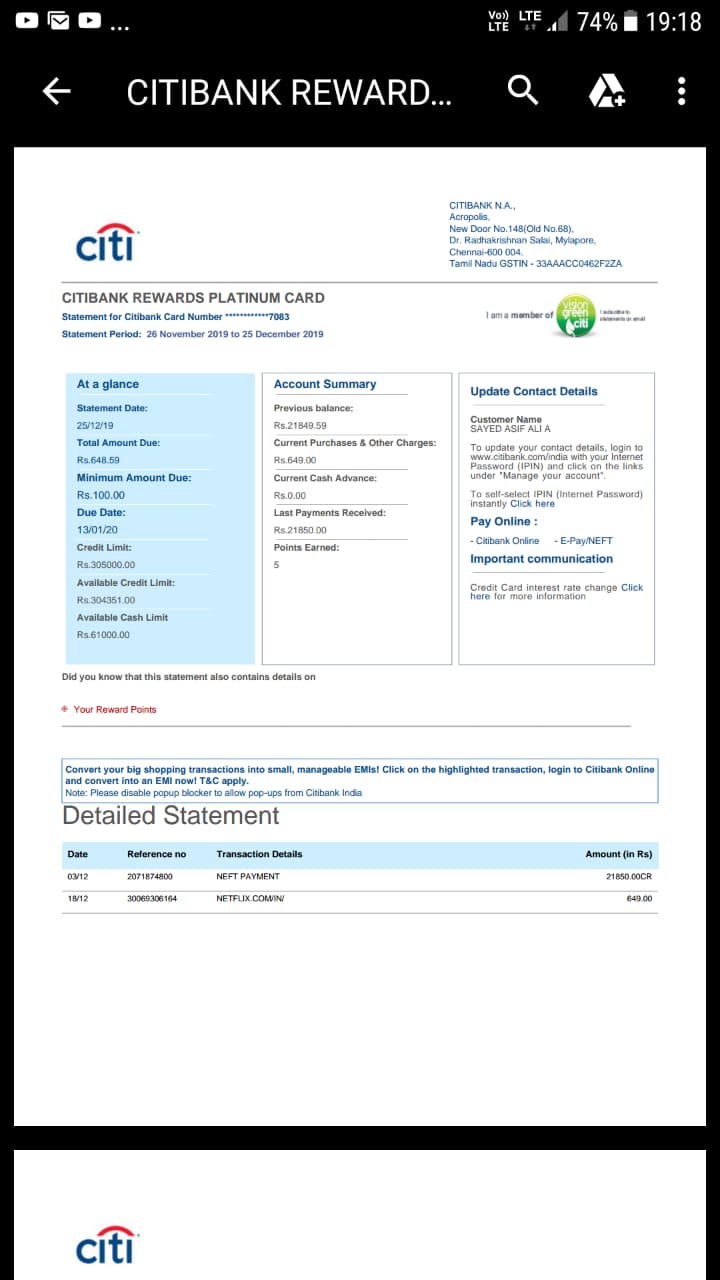Screen dimensions: 720x1280
Task: Tap the Points Earned value 5
Action: pos(277,565)
